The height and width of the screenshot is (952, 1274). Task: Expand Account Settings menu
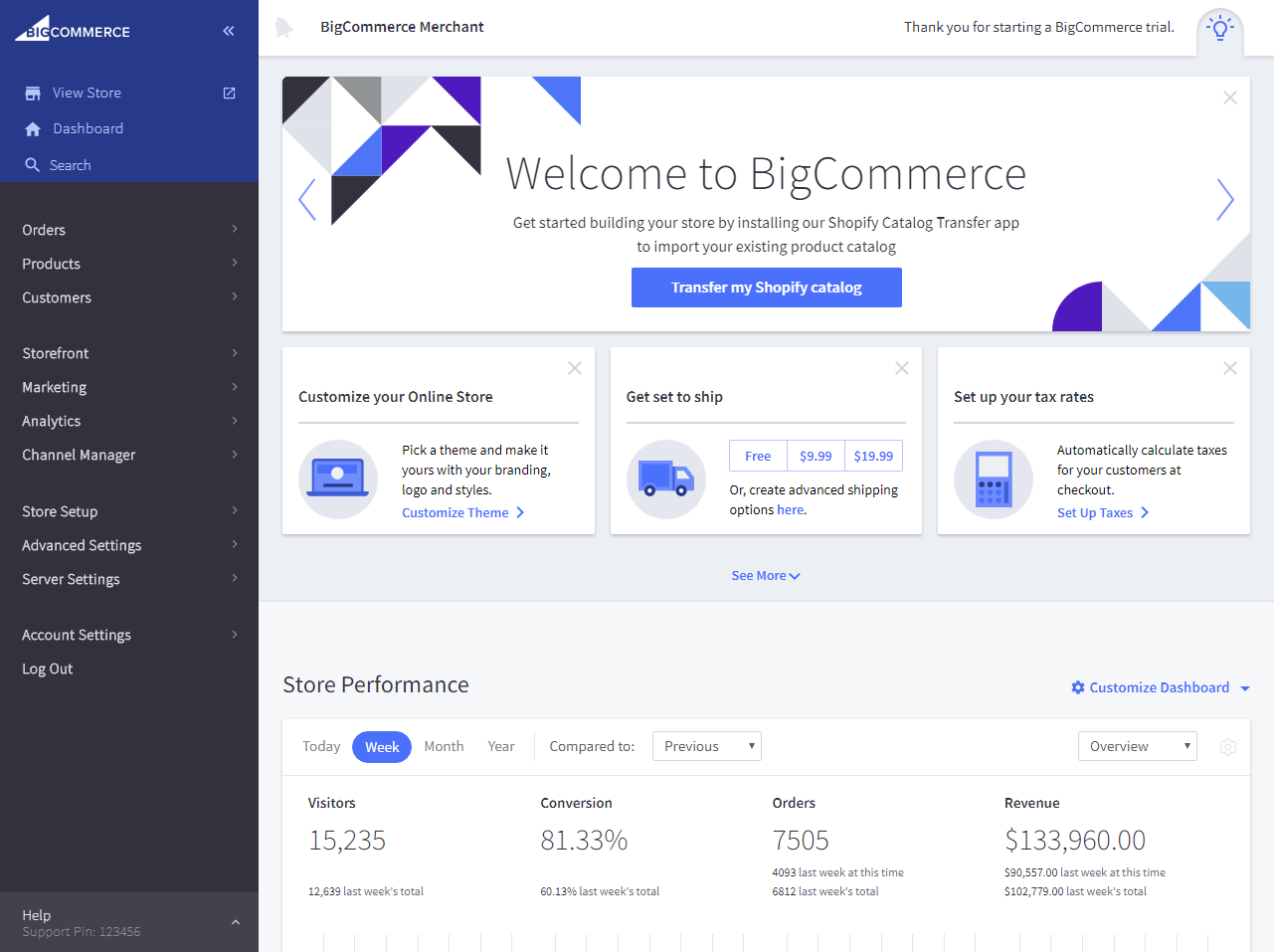click(129, 635)
